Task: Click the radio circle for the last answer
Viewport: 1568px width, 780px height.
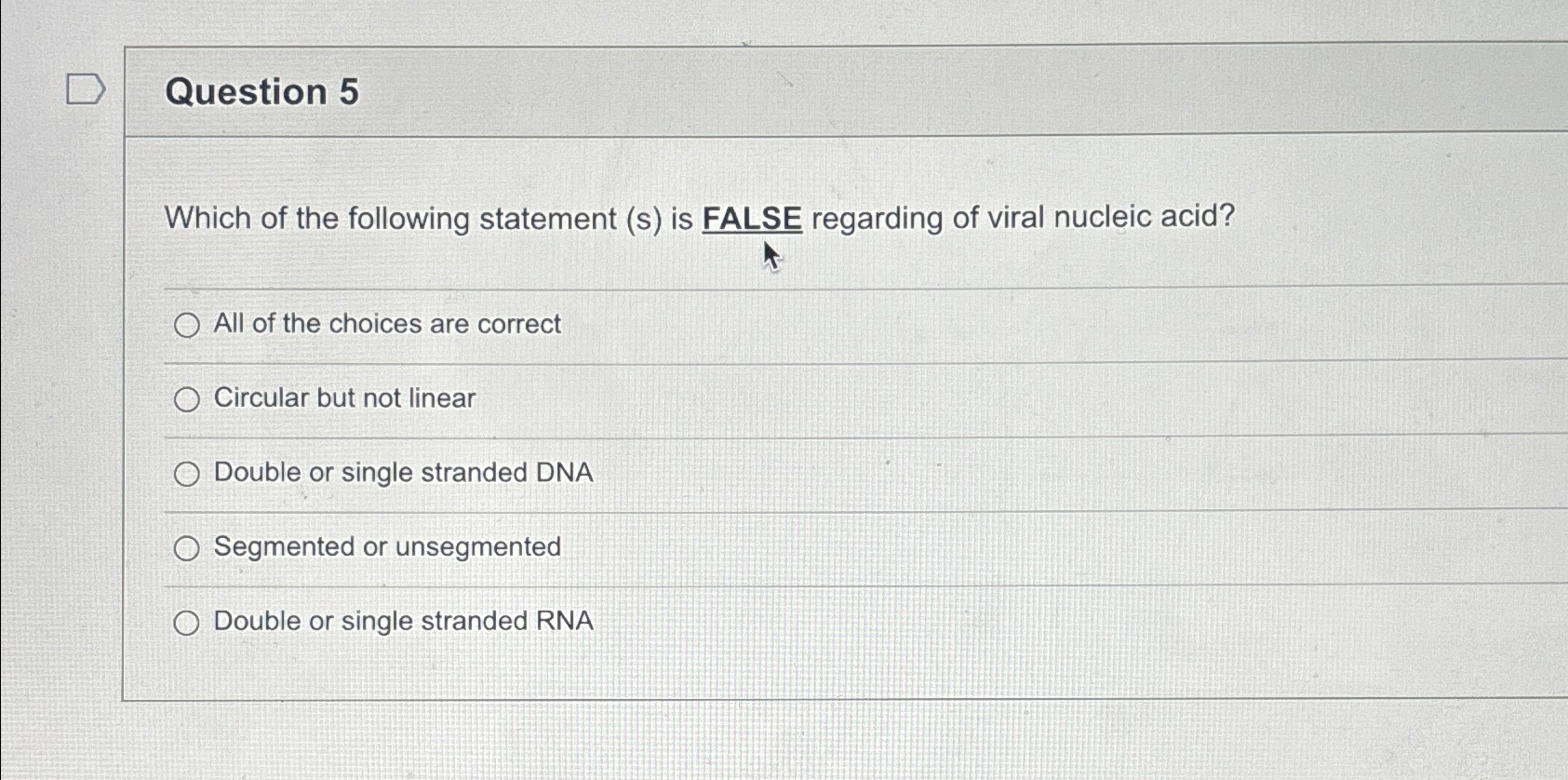Action: tap(189, 621)
